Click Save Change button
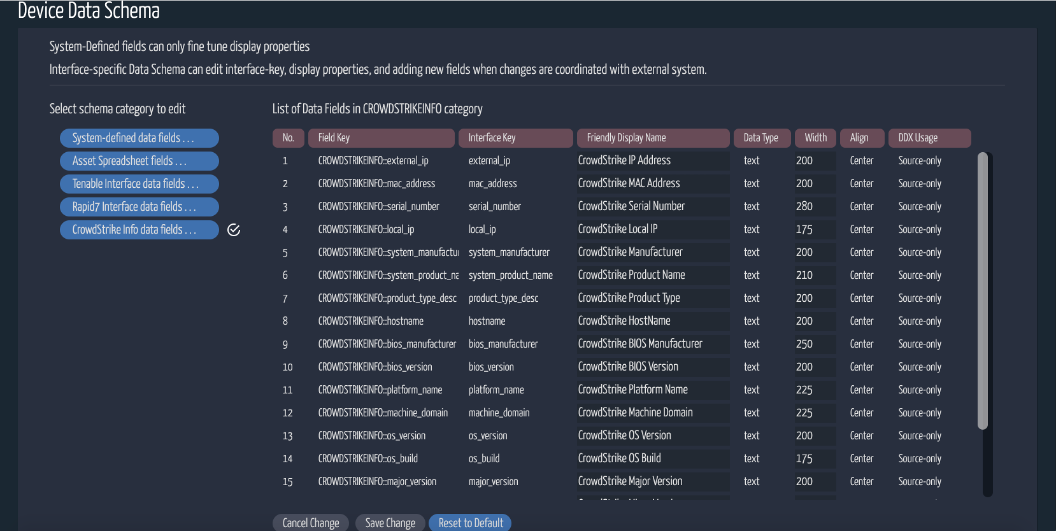The image size is (1056, 532). click(x=390, y=523)
